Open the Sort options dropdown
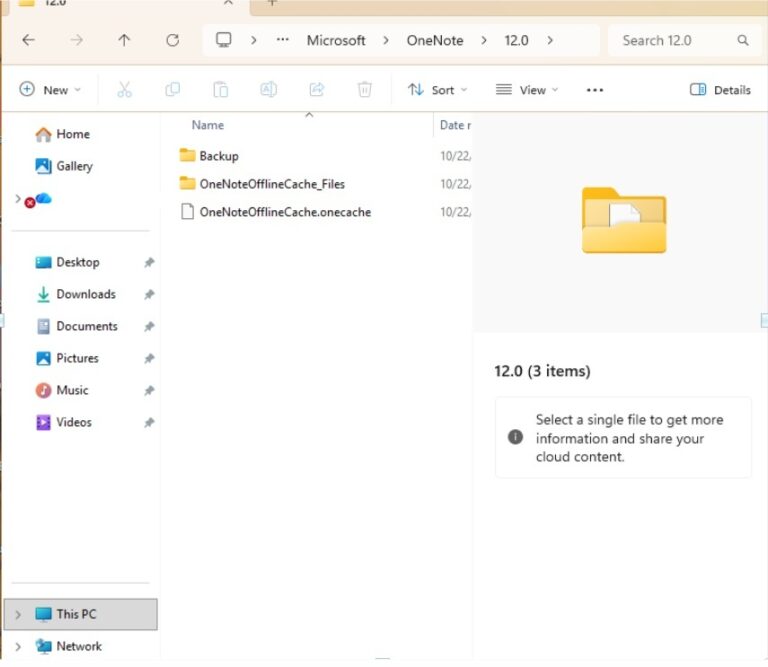Screen dimensions: 768x667 437,90
